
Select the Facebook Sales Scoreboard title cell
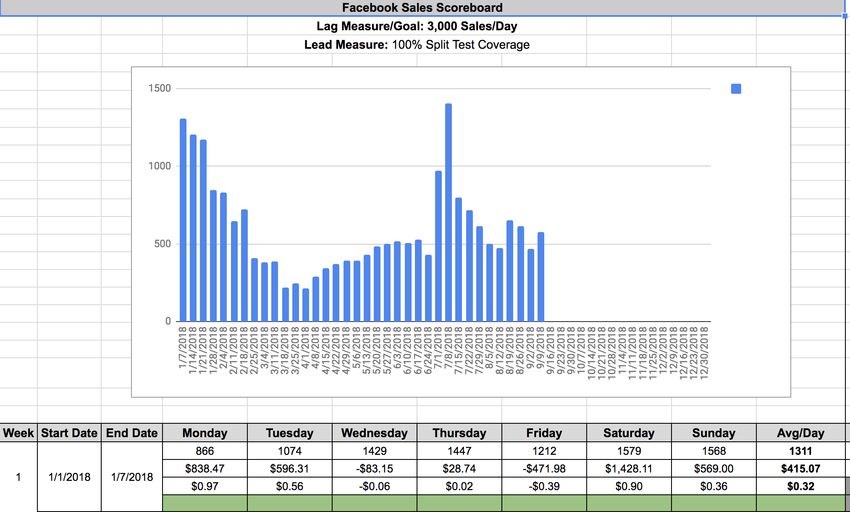point(422,8)
